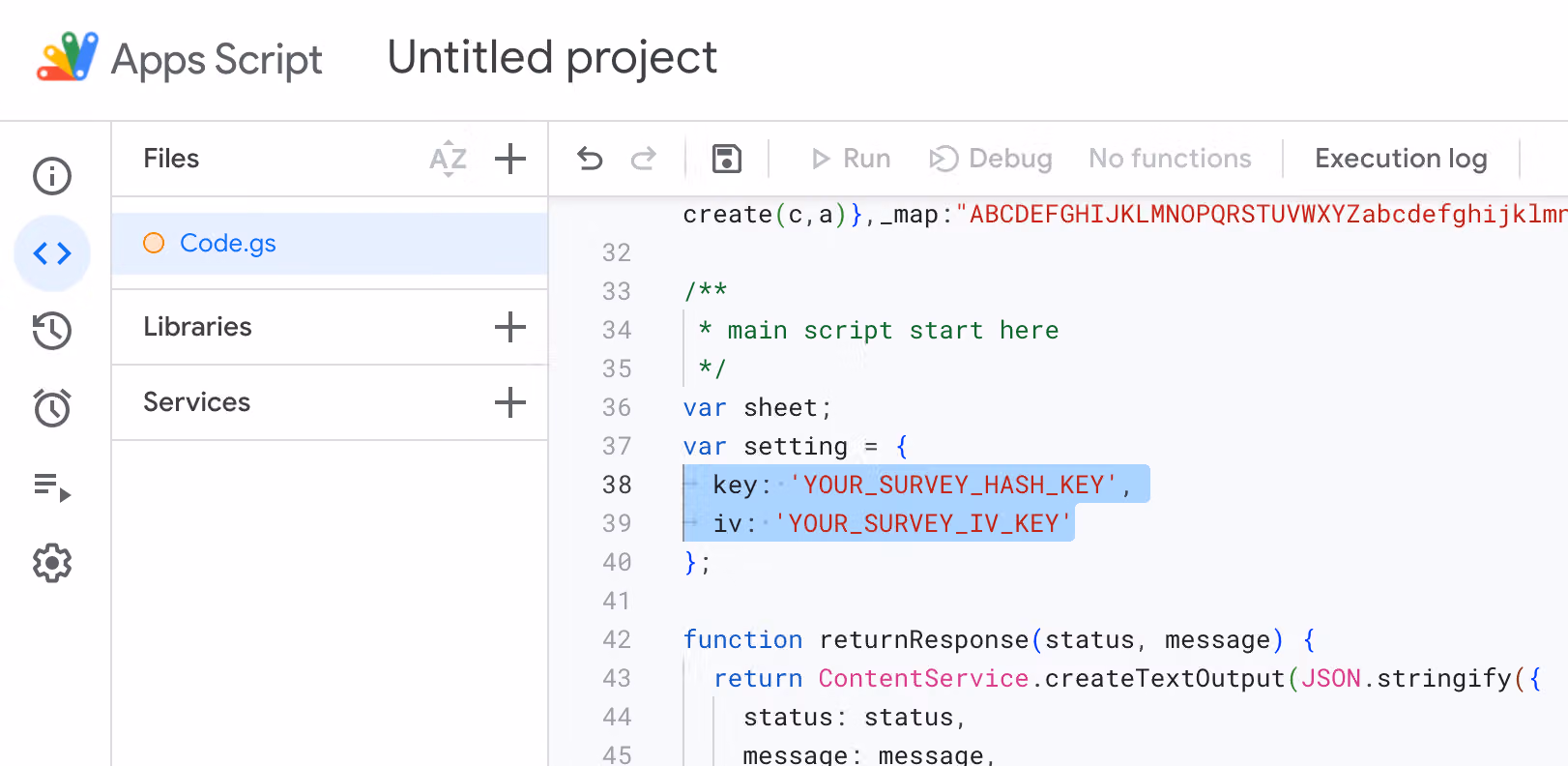Screen dimensions: 1568x766
Task: Click the Files section header
Action: pyautogui.click(x=171, y=159)
